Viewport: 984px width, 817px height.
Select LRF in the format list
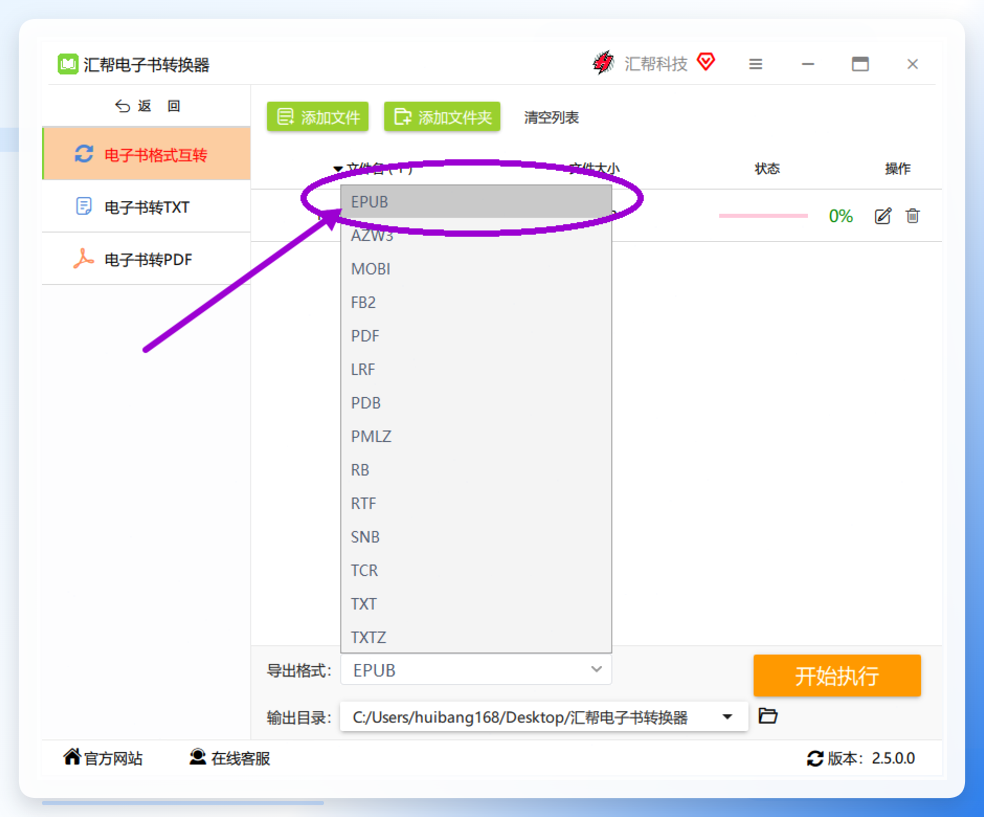coord(476,369)
